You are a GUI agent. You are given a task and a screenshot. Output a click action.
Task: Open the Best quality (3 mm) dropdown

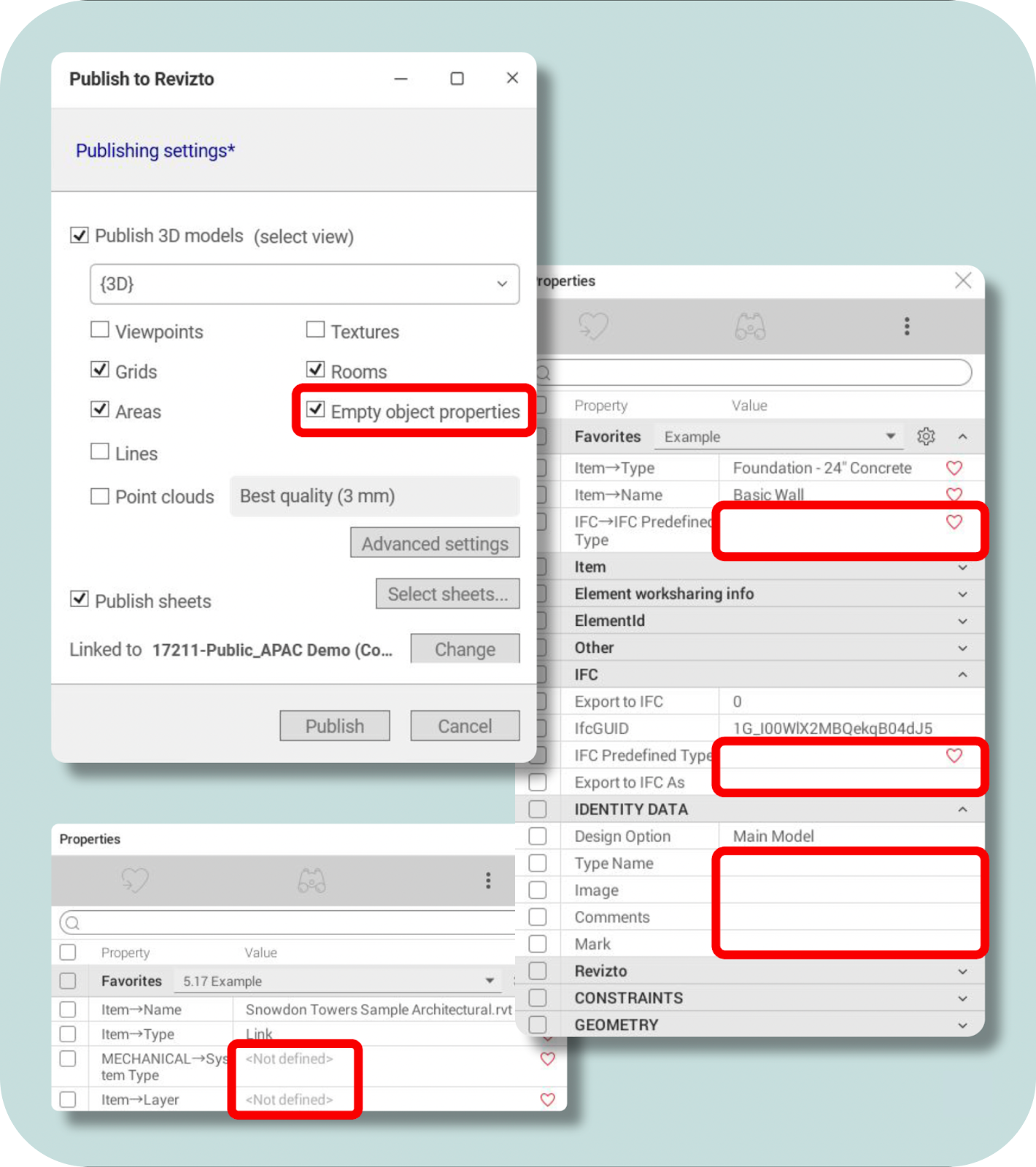(x=374, y=496)
